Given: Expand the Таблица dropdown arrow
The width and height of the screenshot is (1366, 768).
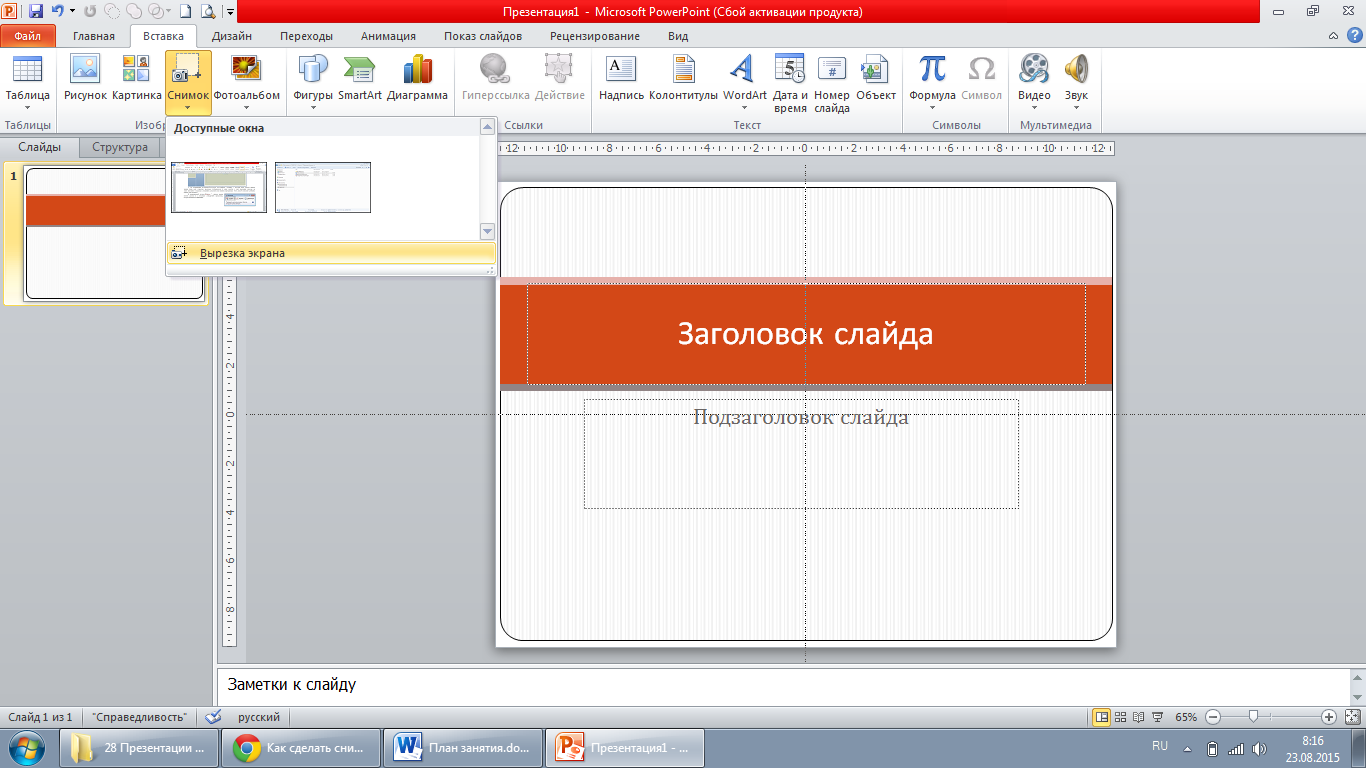Looking at the screenshot, I should (x=27, y=108).
